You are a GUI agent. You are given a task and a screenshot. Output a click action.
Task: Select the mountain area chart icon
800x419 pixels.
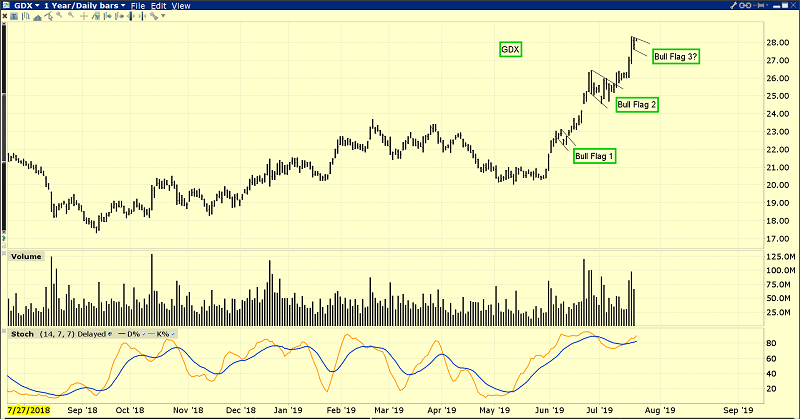pos(37,17)
